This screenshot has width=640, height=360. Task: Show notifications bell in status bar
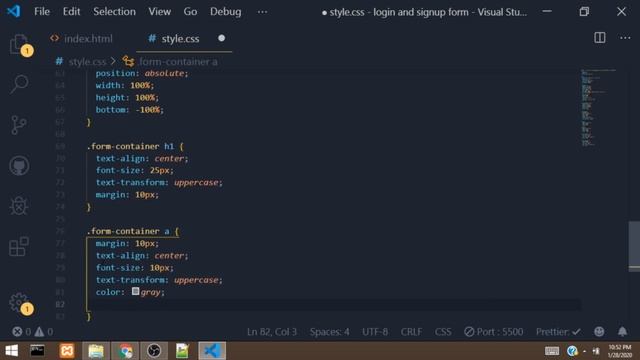[x=622, y=332]
